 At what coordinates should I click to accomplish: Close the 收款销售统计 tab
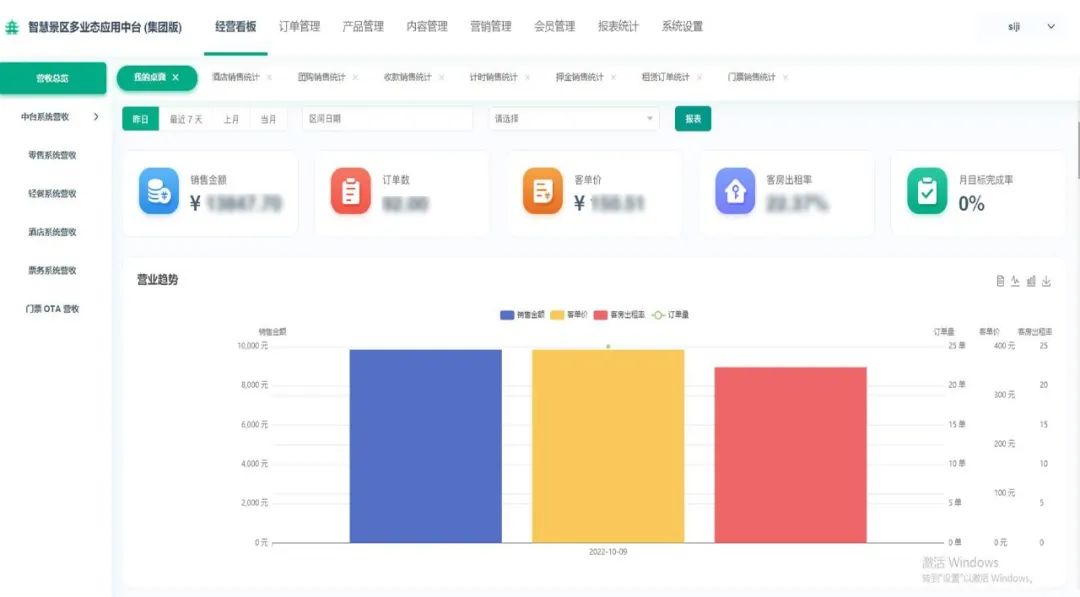pos(442,77)
